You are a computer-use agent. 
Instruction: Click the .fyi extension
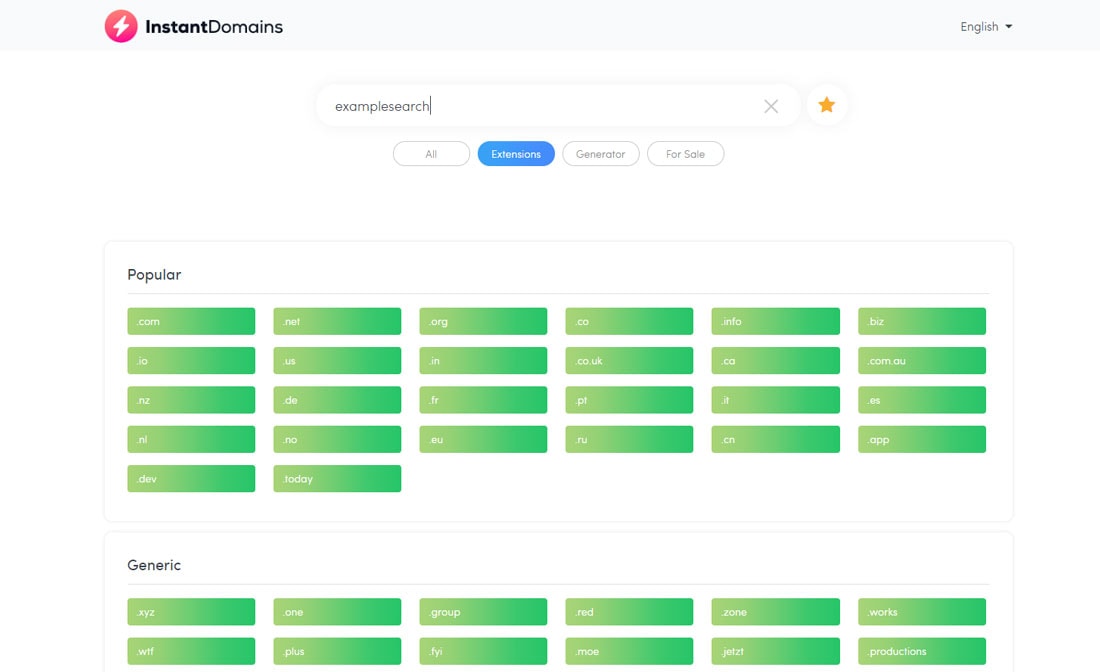483,651
